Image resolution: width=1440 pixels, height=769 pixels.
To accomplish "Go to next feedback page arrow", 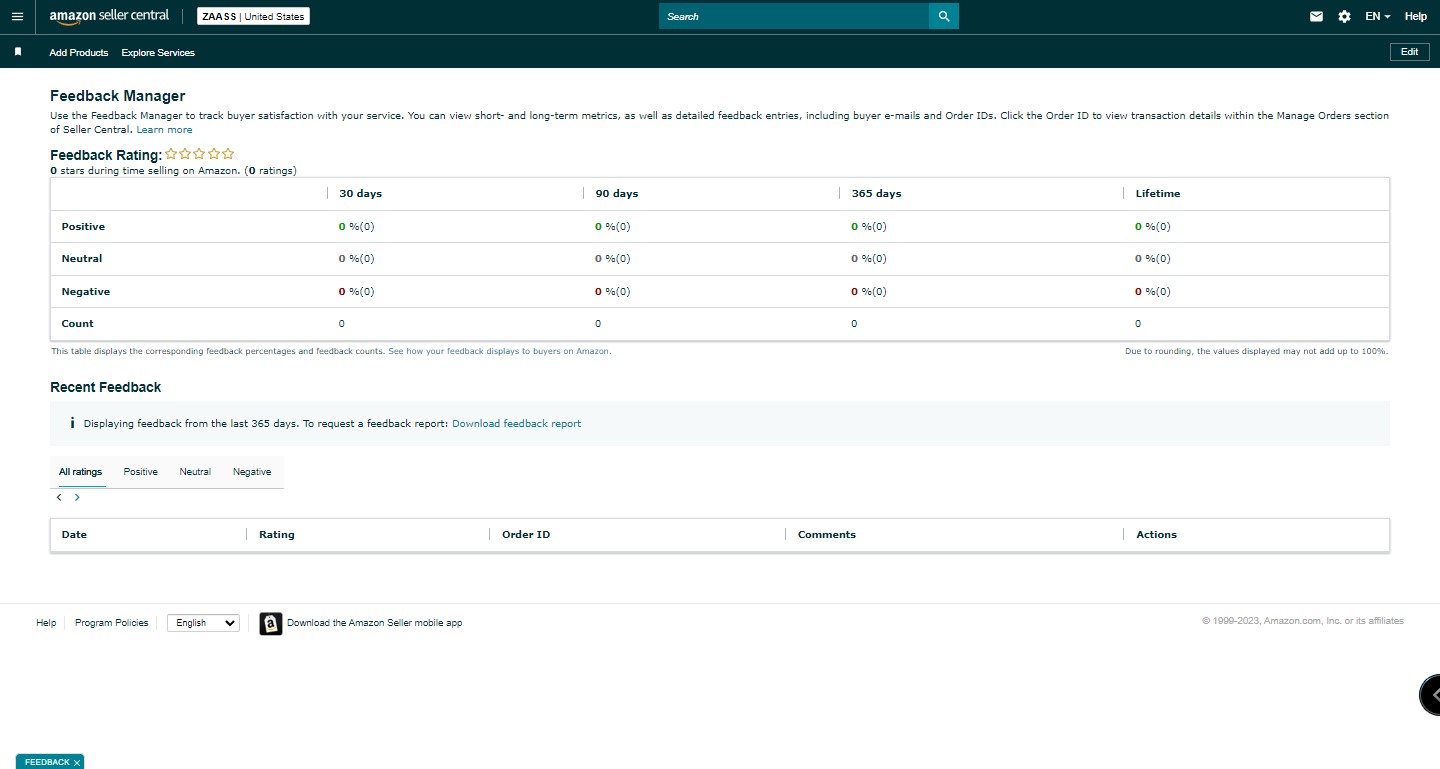I will click(77, 497).
